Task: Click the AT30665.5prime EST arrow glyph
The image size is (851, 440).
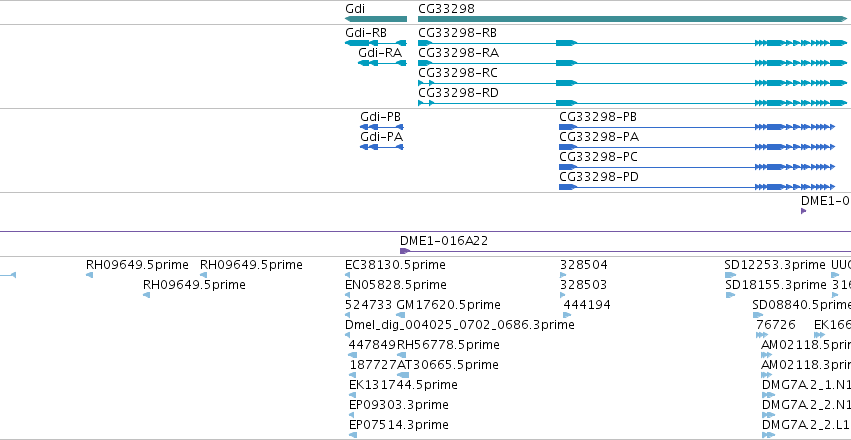Action: (x=403, y=375)
